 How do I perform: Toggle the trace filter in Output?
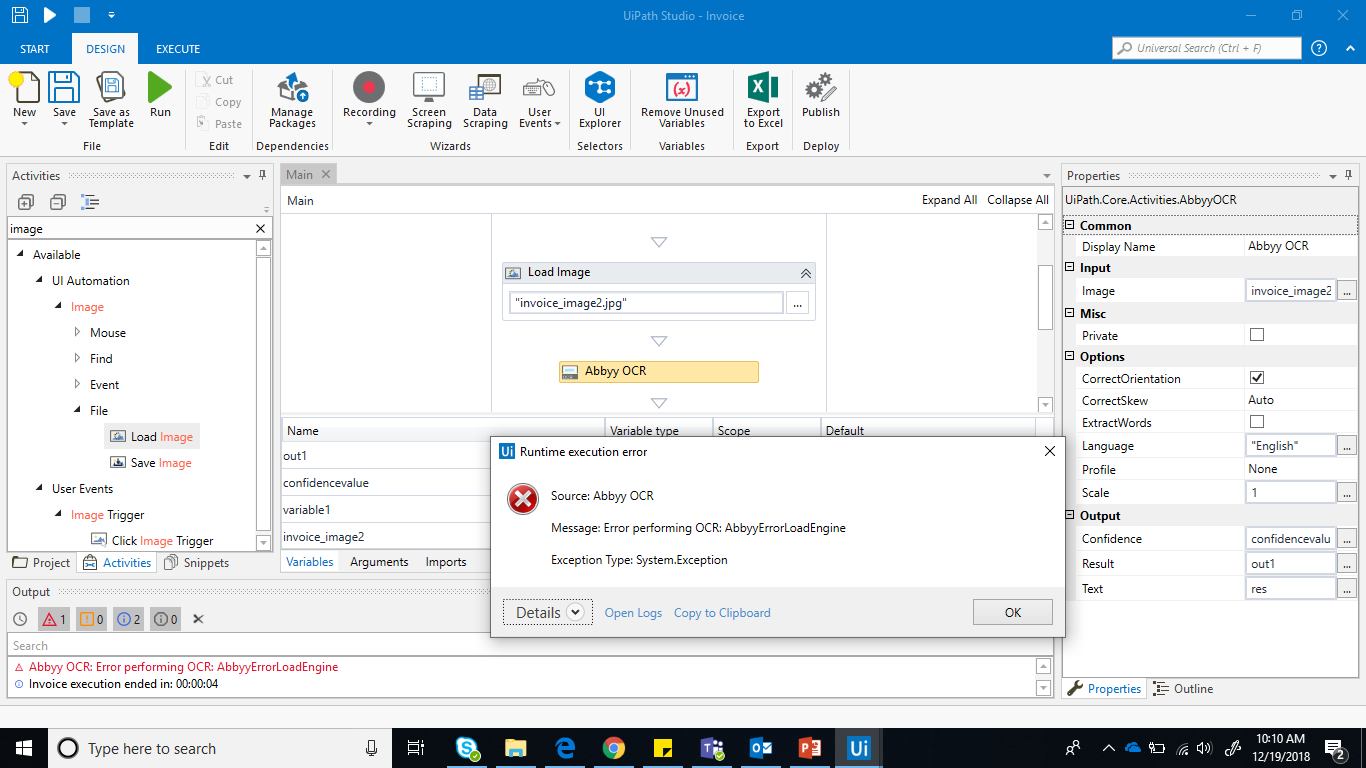[166, 619]
